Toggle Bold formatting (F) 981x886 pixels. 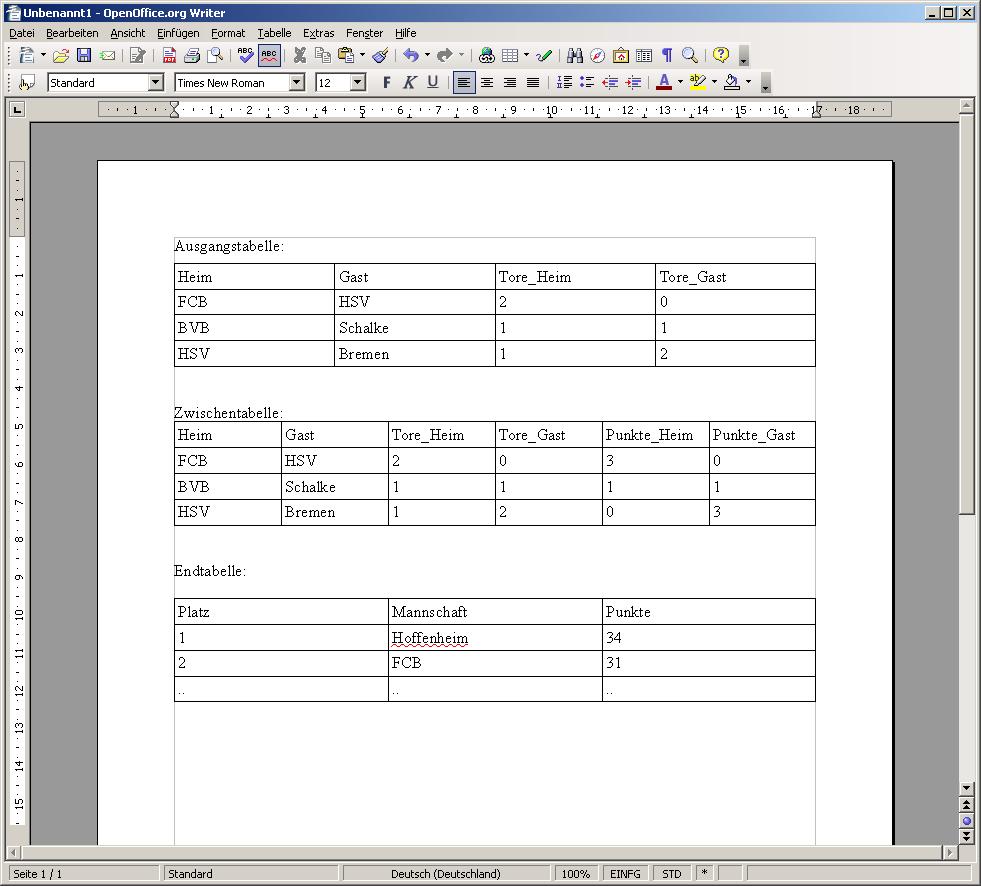click(x=387, y=83)
